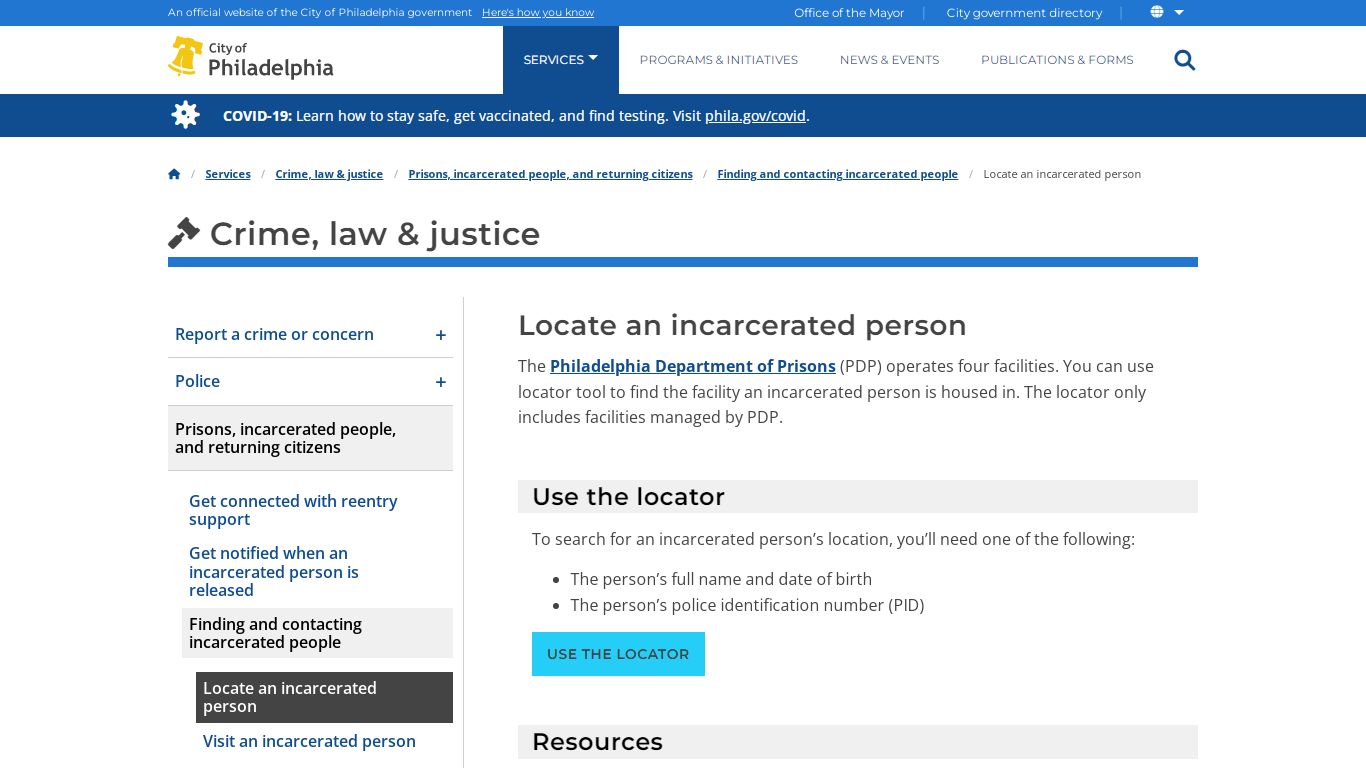1366x768 pixels.
Task: Select Prisons, incarcerated people, and returning citizens
Action: point(310,438)
